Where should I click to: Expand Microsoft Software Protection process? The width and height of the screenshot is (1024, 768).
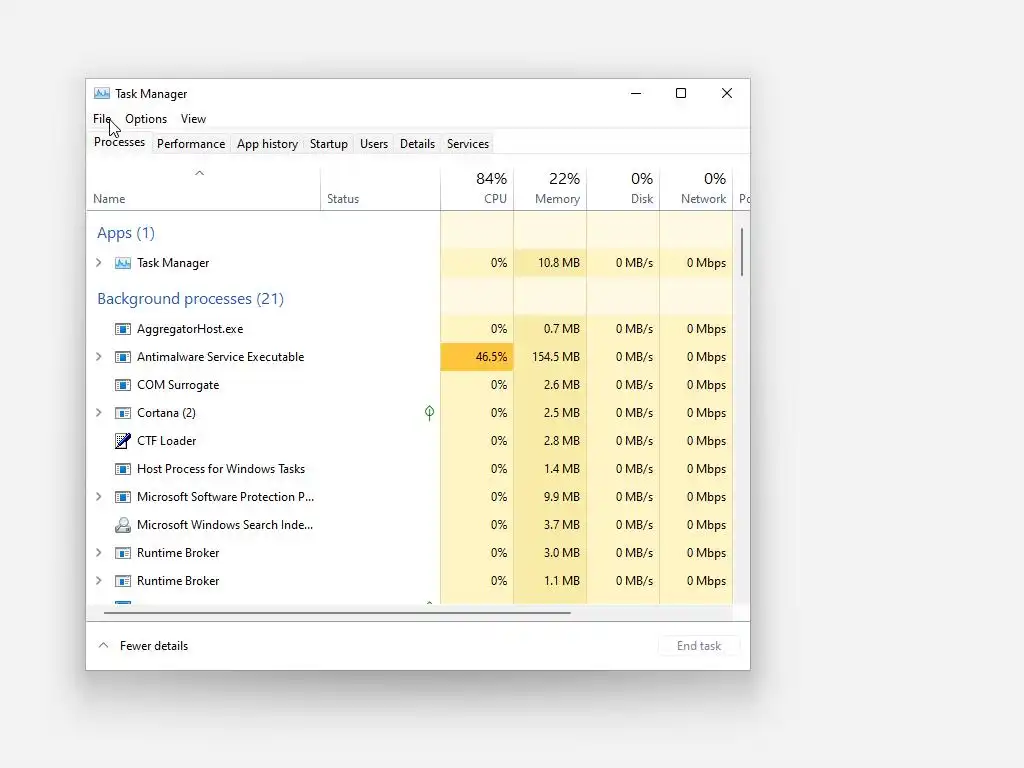tap(99, 496)
